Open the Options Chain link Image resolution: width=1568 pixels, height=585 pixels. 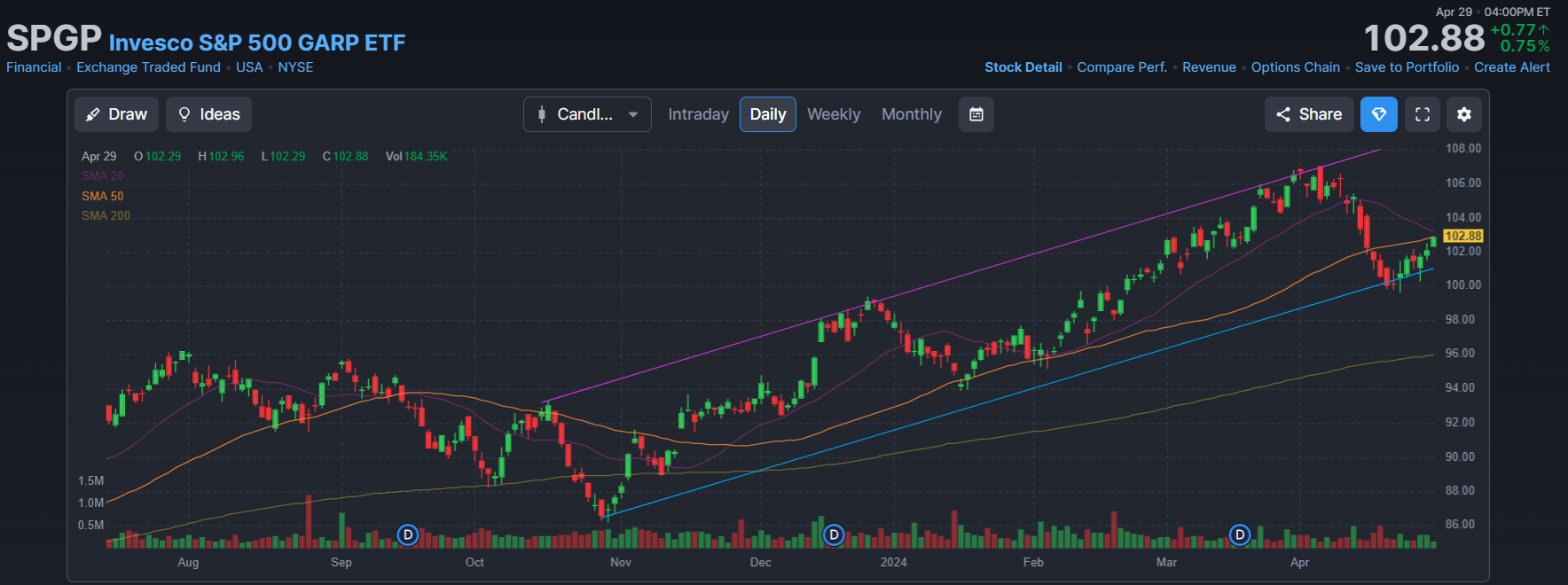coord(1295,67)
